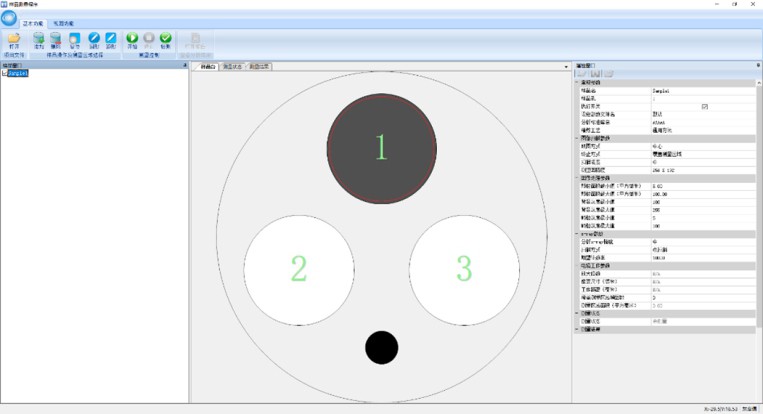763x414 pixels.
Task: Click the gray stop measurement icon
Action: (149, 39)
